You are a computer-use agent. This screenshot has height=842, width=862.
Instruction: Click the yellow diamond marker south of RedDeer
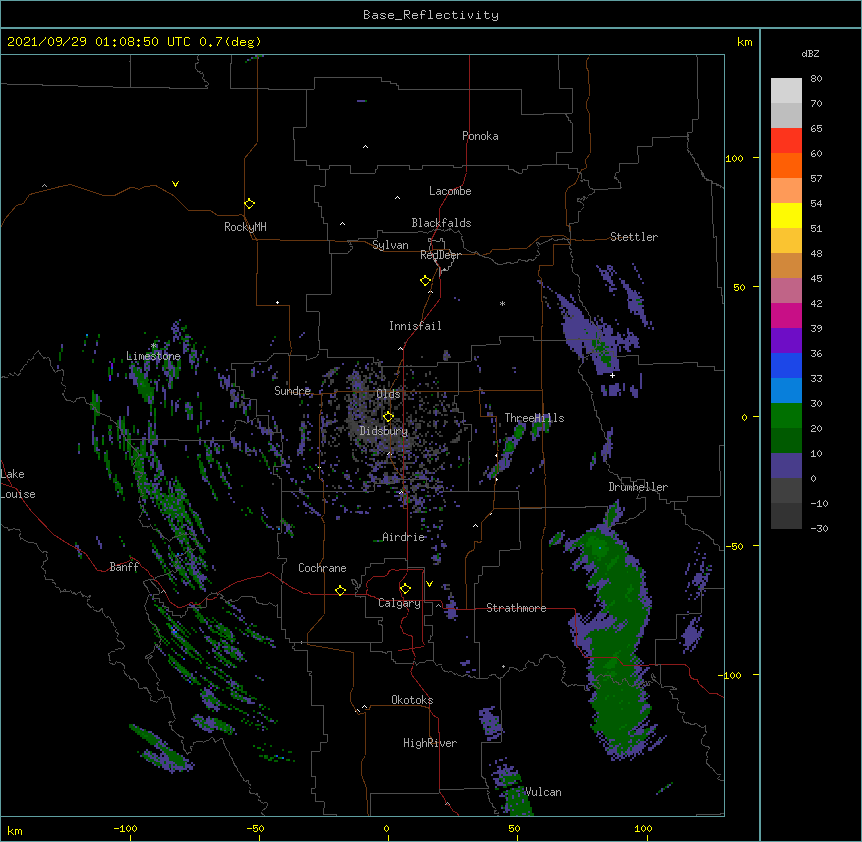(426, 281)
